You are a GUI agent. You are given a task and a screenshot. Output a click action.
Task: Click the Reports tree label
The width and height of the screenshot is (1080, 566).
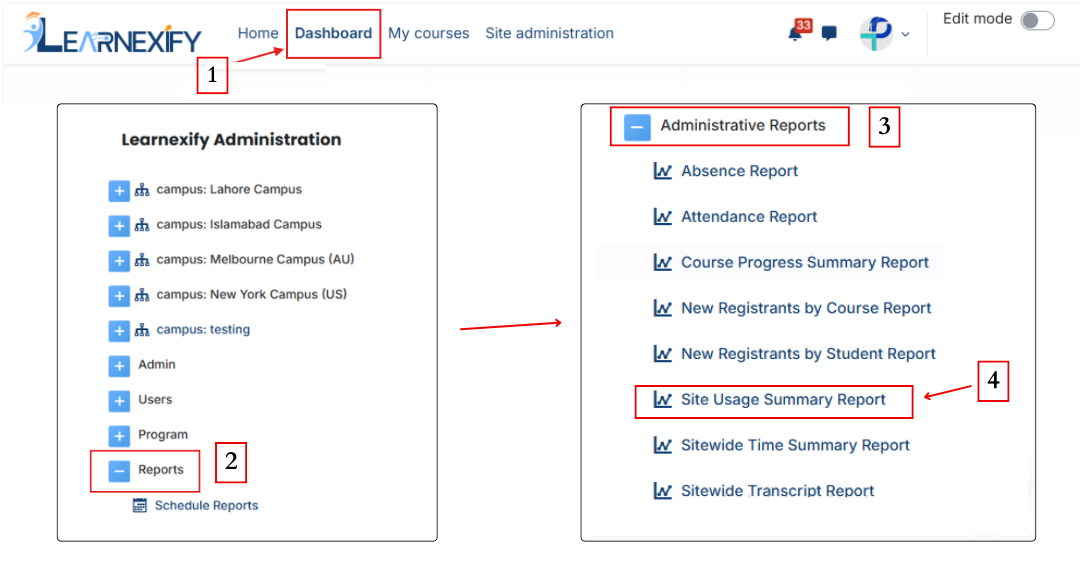(x=161, y=470)
